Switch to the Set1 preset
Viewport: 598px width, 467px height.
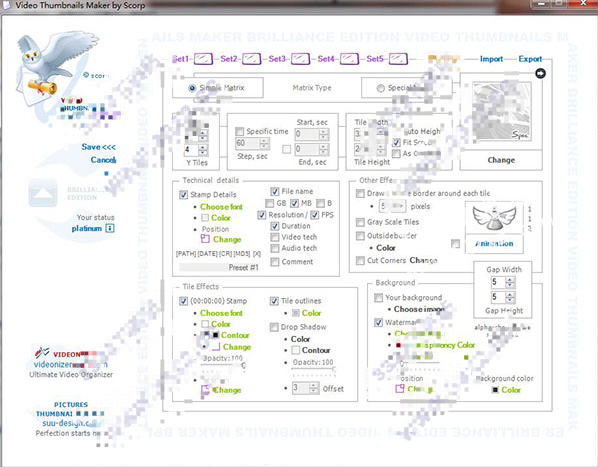pos(182,59)
